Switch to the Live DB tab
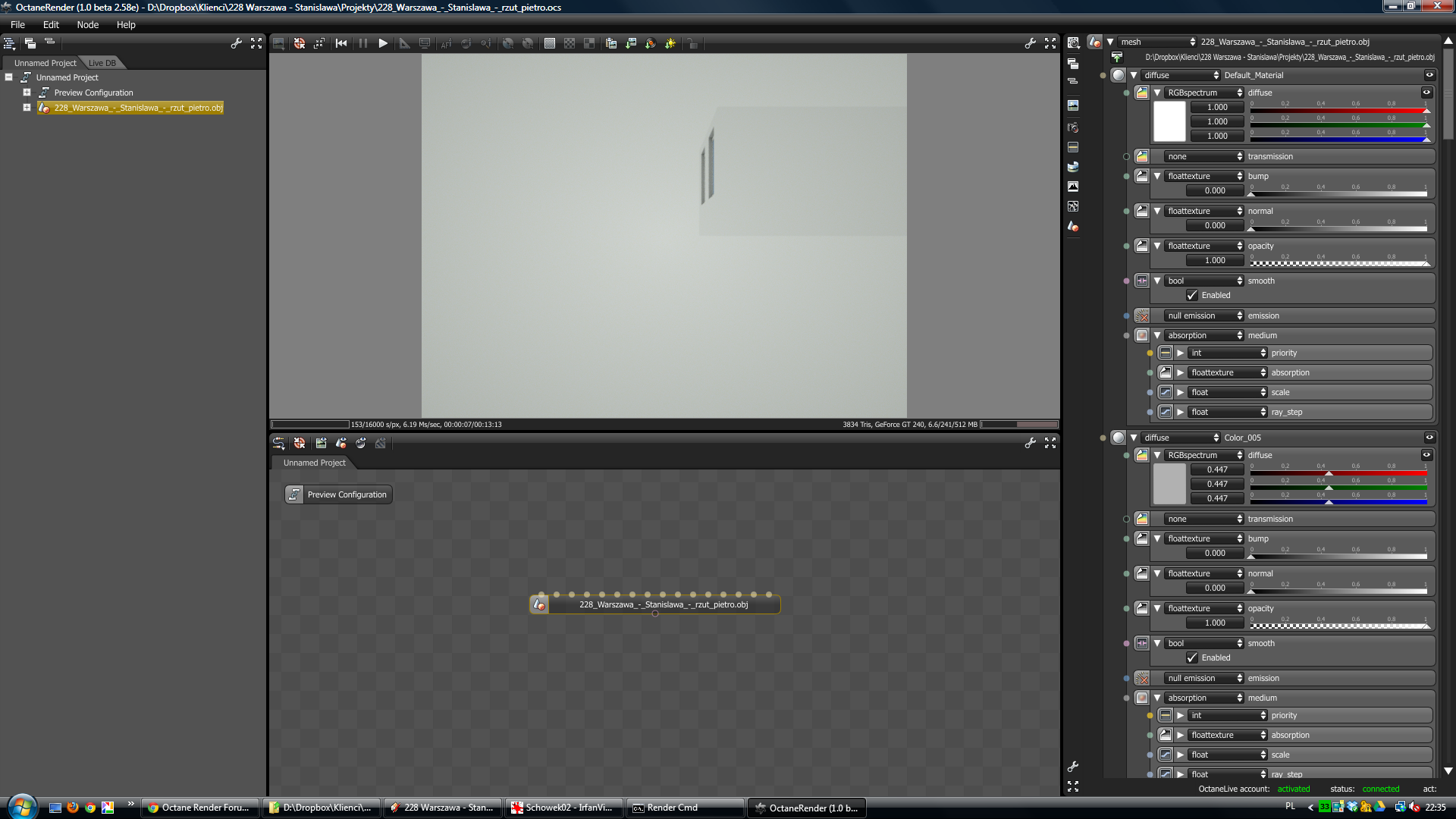 [102, 63]
